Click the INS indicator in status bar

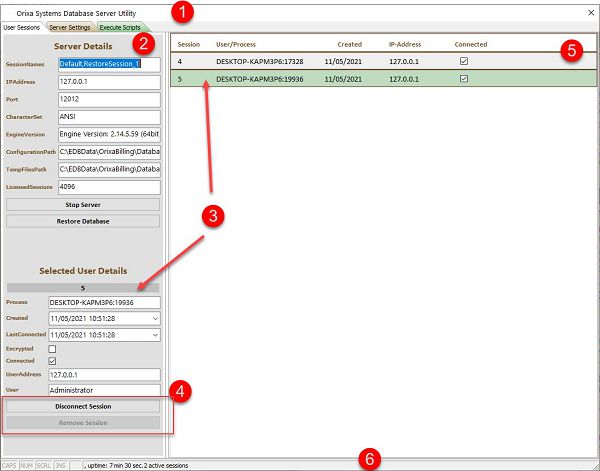[60, 466]
